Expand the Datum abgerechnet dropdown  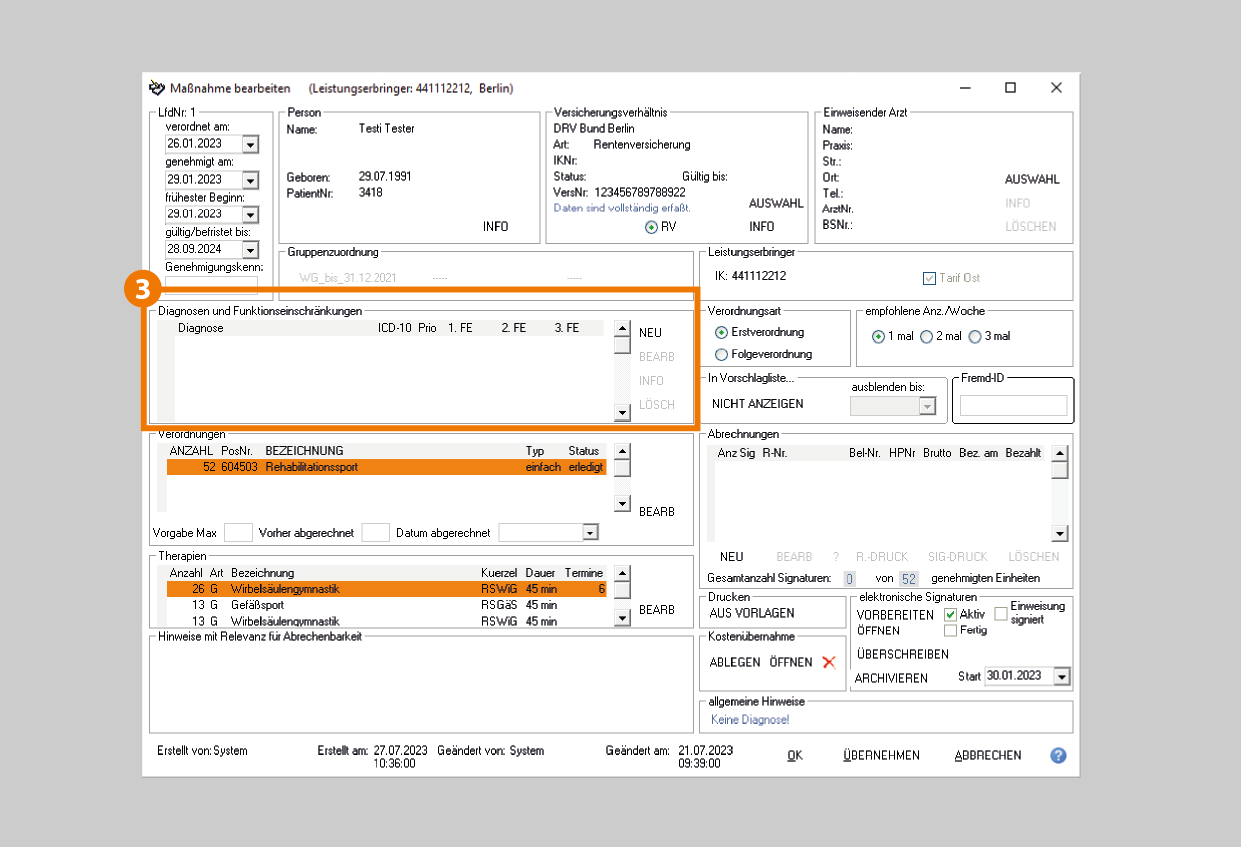590,533
